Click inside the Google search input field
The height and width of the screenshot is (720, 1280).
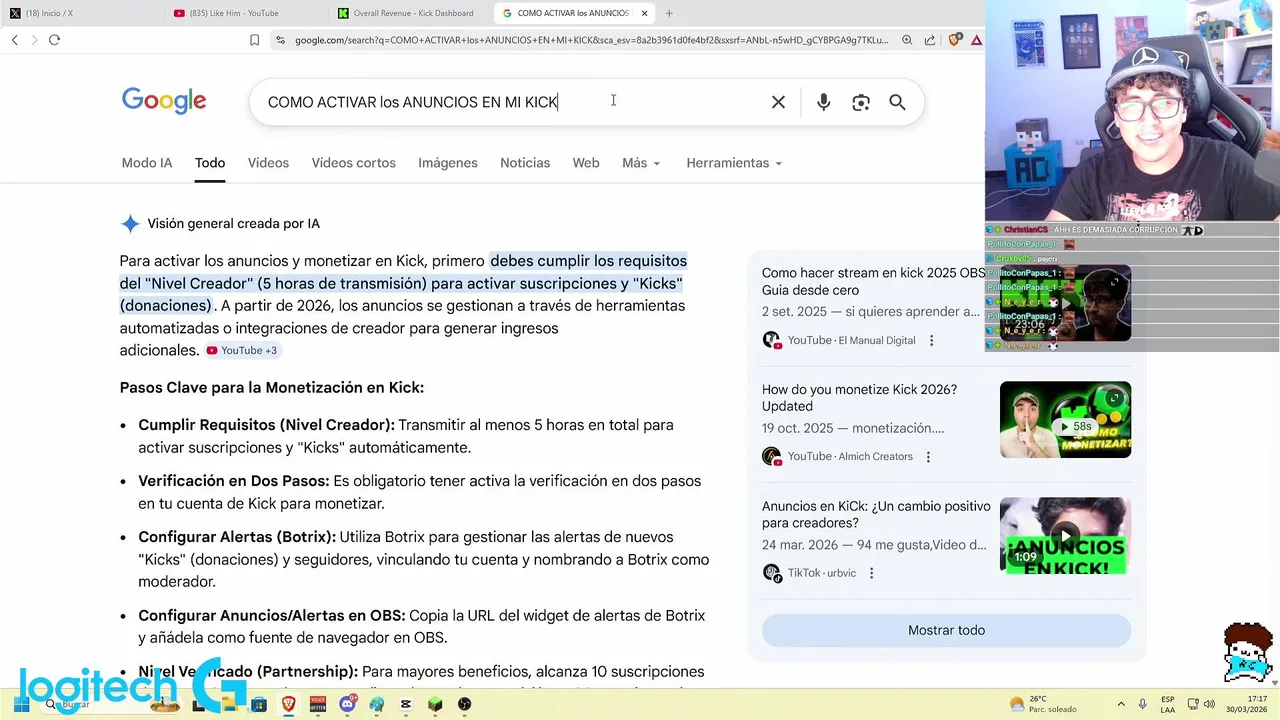510,102
